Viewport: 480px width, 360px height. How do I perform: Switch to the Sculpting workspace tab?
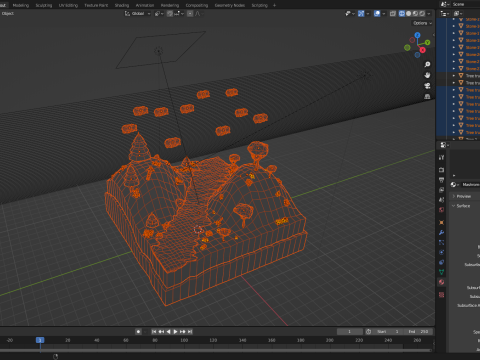44,5
